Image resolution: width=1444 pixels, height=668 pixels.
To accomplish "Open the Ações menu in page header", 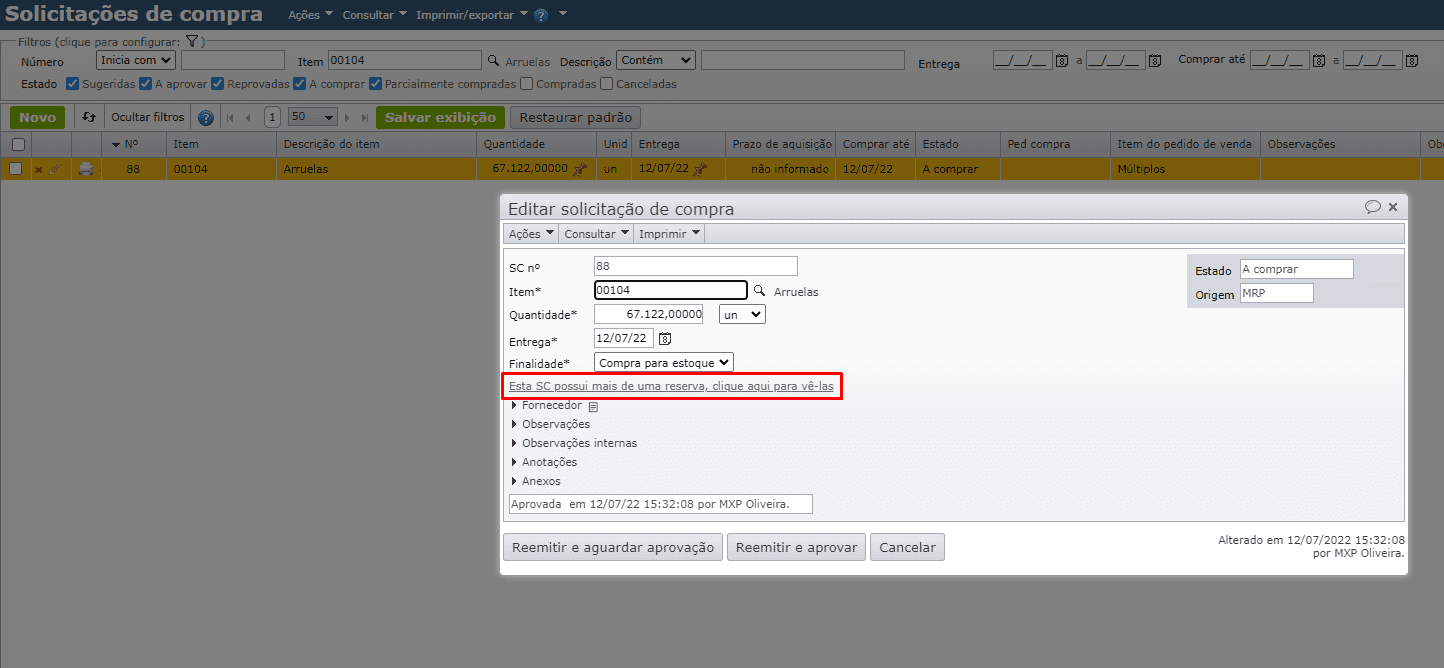I will pos(310,16).
